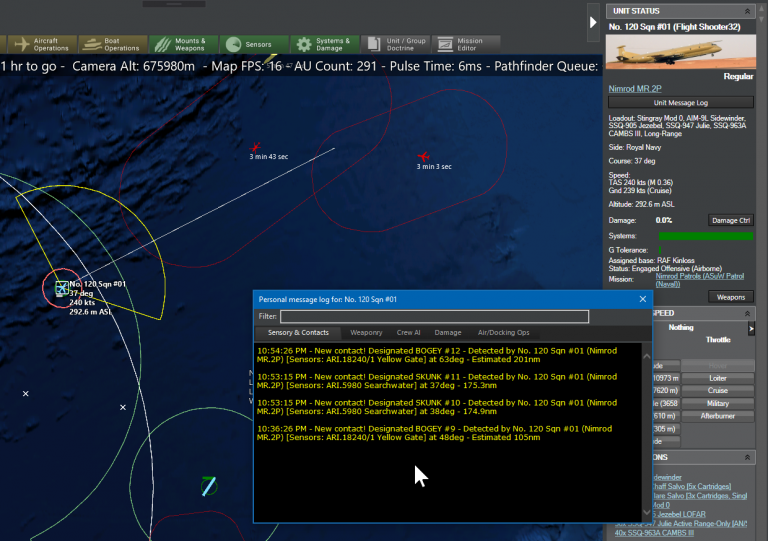
Task: Set throttle to Afterburner
Action: coord(717,416)
